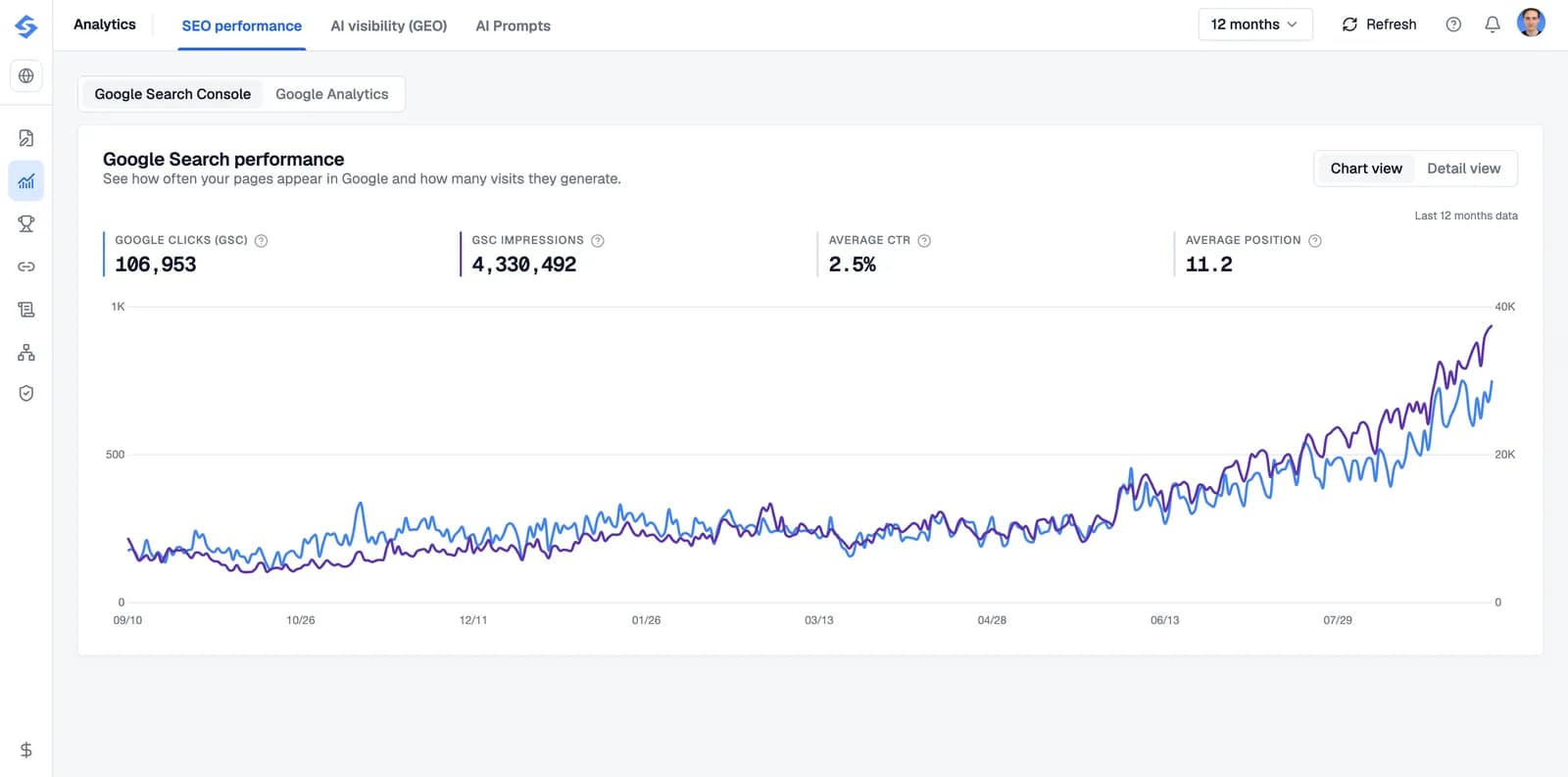The image size is (1568, 777).
Task: Open the document editor sidebar icon
Action: pyautogui.click(x=26, y=138)
